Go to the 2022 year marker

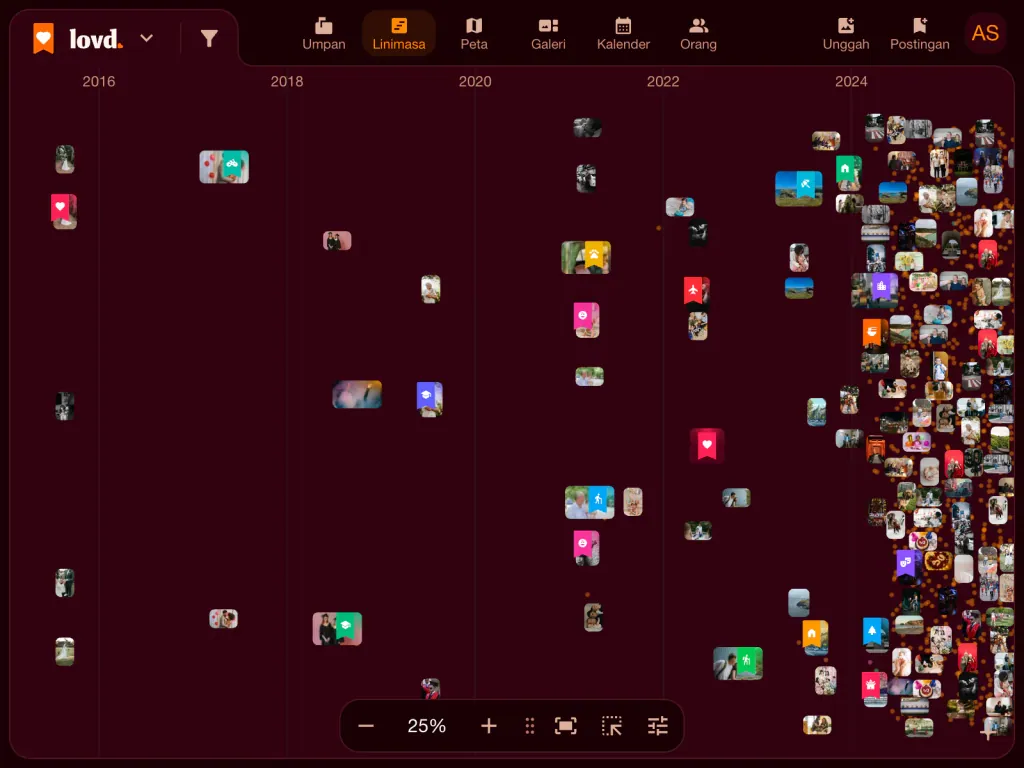point(663,82)
